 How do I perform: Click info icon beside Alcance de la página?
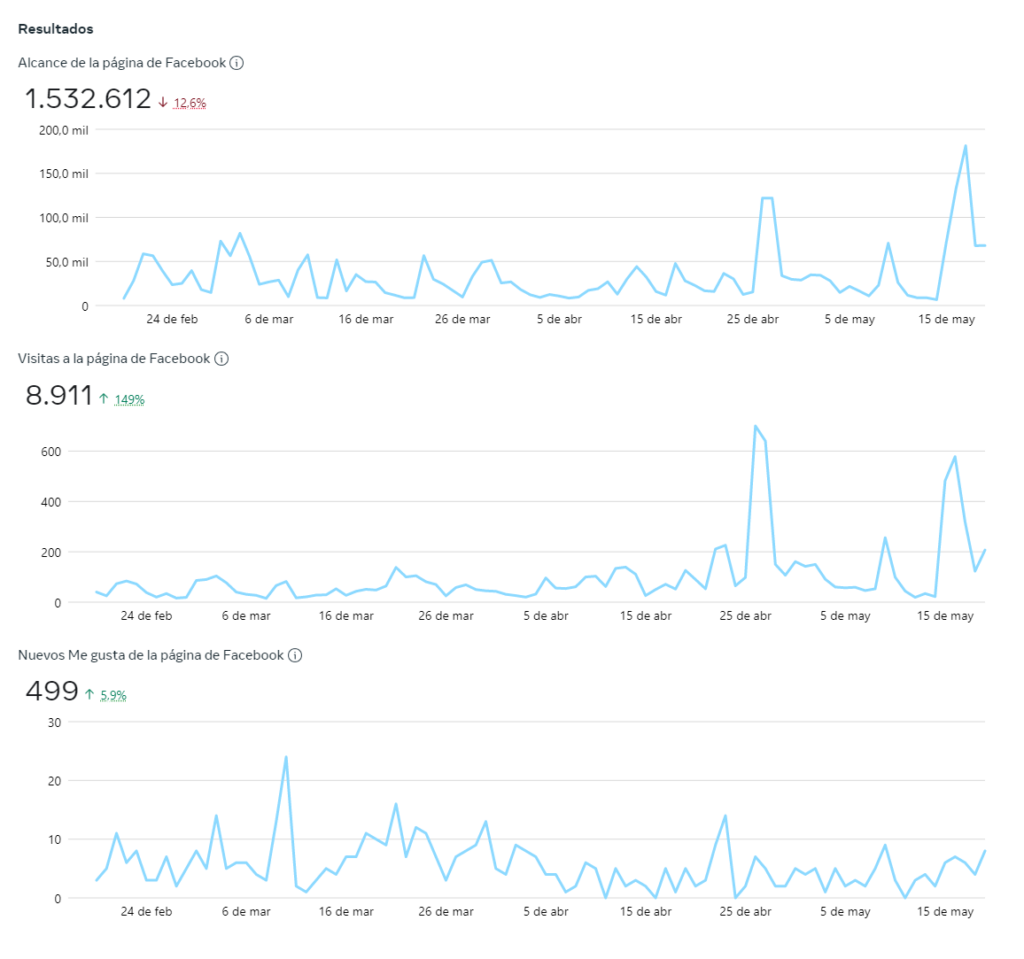(x=237, y=63)
